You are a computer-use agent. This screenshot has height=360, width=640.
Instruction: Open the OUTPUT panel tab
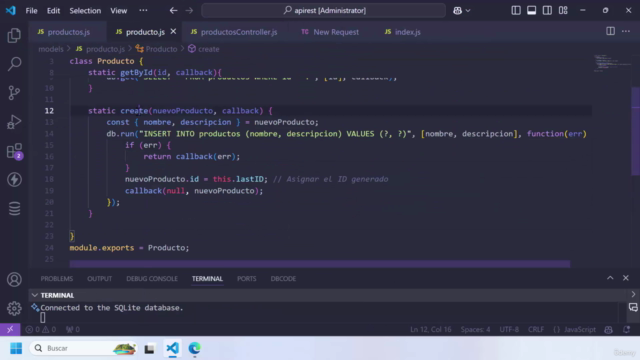tap(100, 279)
